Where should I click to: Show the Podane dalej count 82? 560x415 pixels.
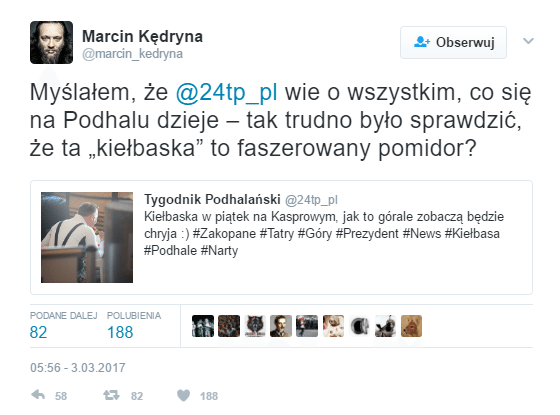[x=38, y=332]
